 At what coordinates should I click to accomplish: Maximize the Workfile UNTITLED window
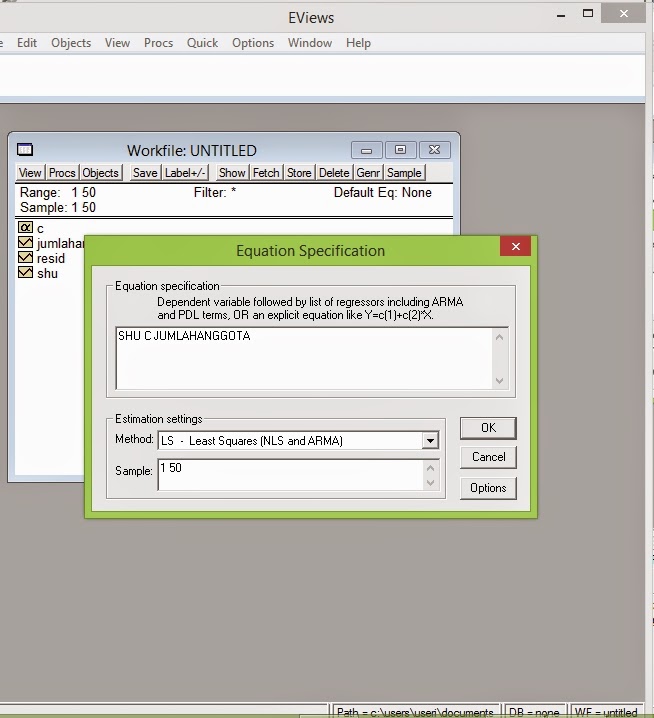click(x=400, y=150)
